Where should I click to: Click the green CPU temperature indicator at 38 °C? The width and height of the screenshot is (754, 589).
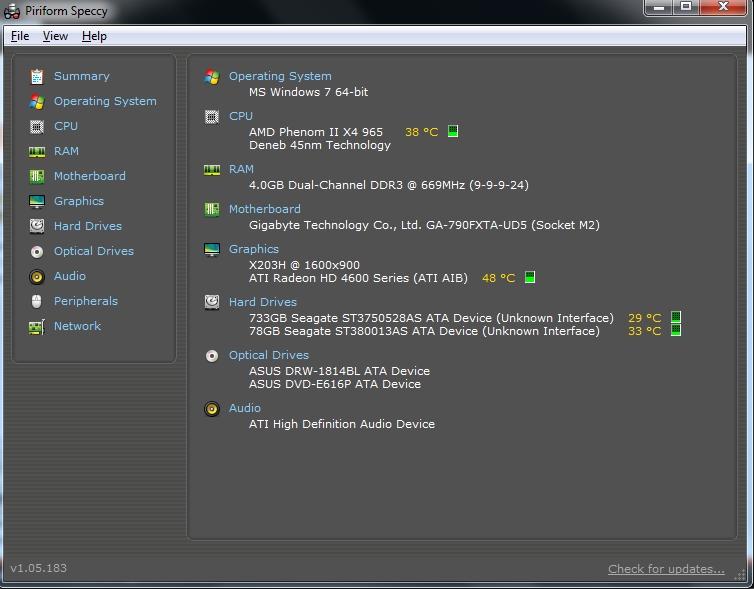[453, 131]
